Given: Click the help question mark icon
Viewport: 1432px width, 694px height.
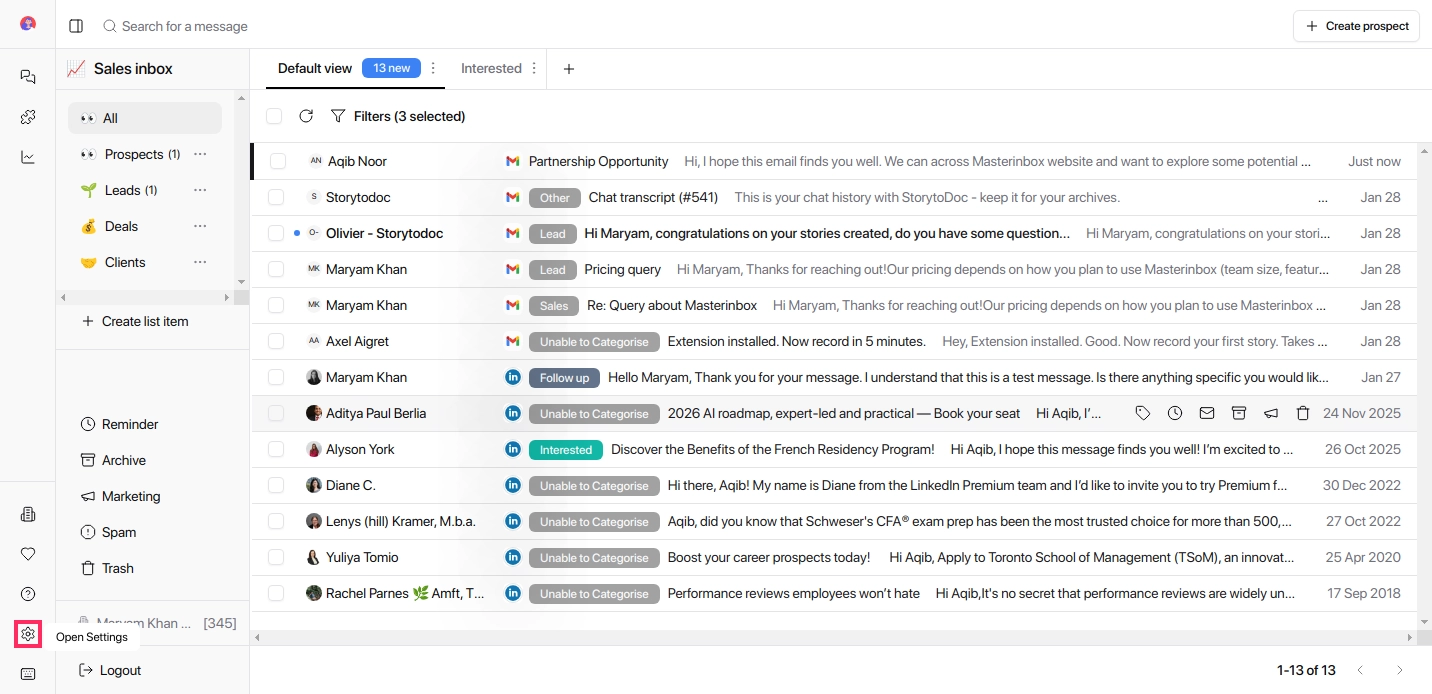Looking at the screenshot, I should (28, 594).
